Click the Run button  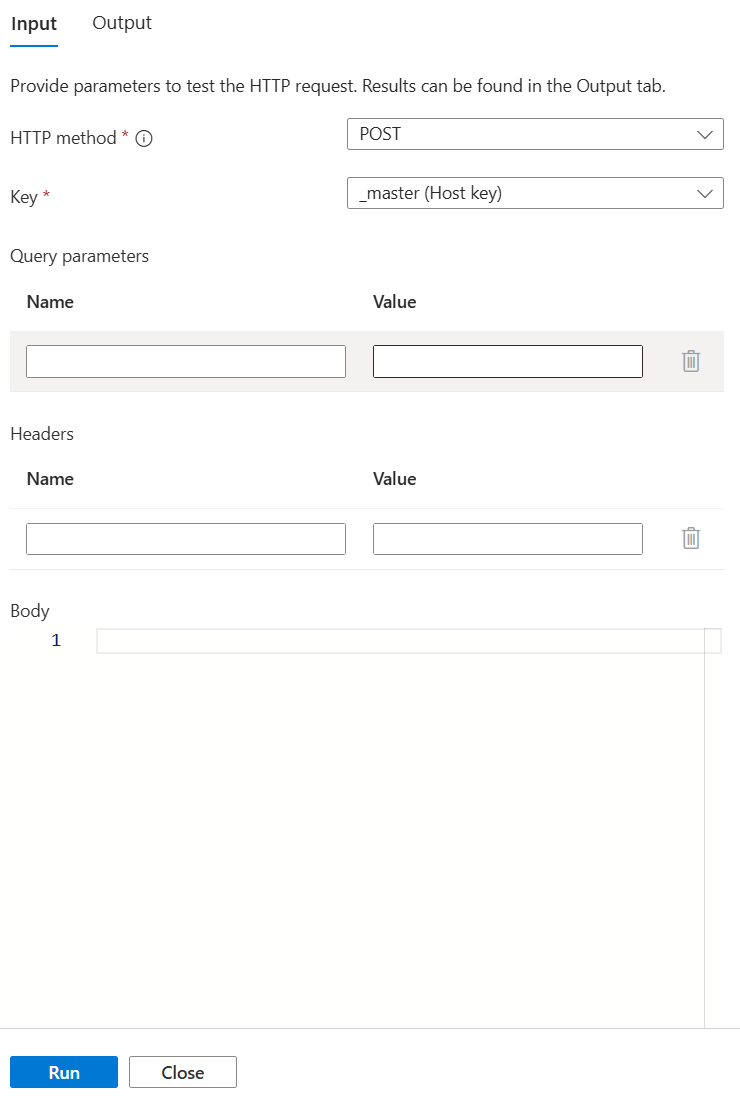click(x=64, y=1072)
